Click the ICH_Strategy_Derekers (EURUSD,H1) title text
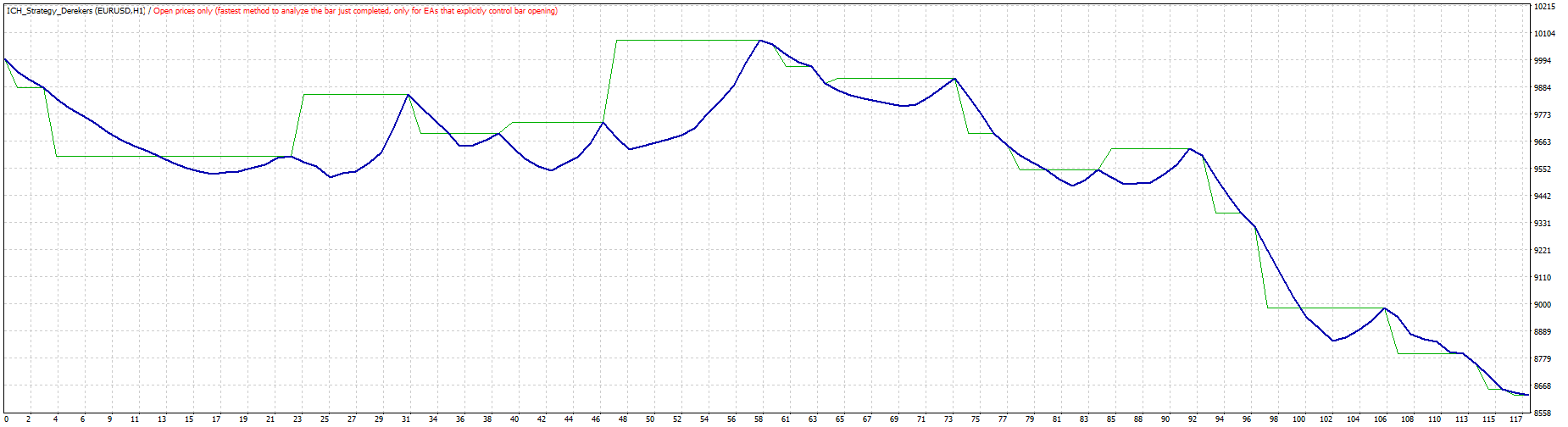1568x427 pixels. coord(75,11)
